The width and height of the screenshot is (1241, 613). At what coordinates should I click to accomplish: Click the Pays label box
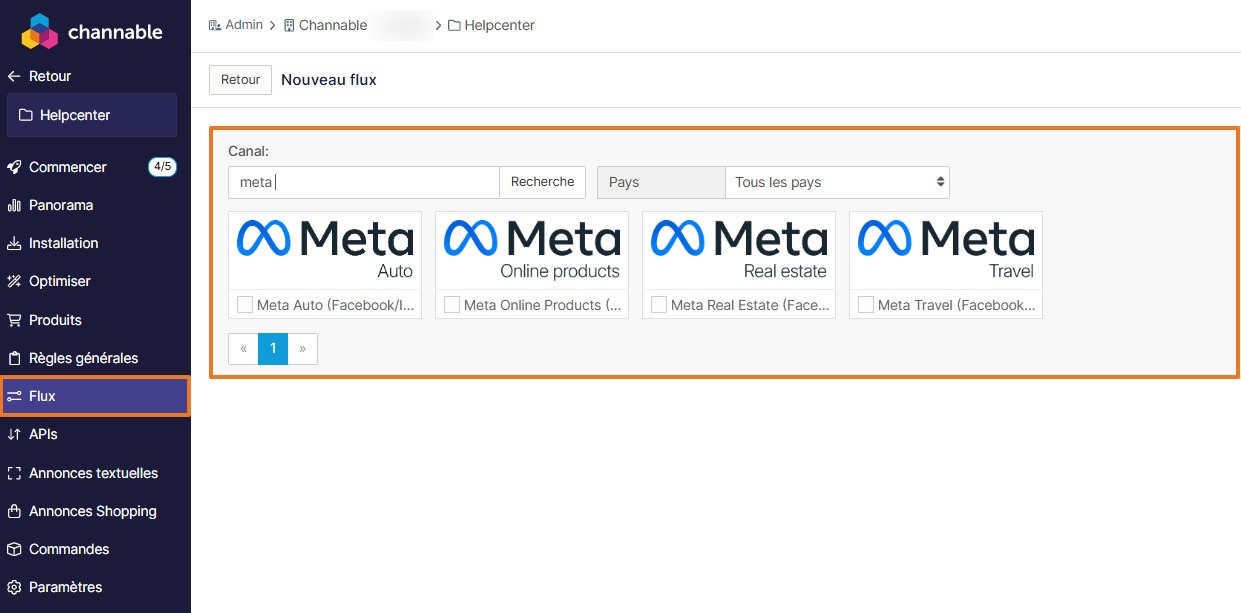pyautogui.click(x=661, y=182)
